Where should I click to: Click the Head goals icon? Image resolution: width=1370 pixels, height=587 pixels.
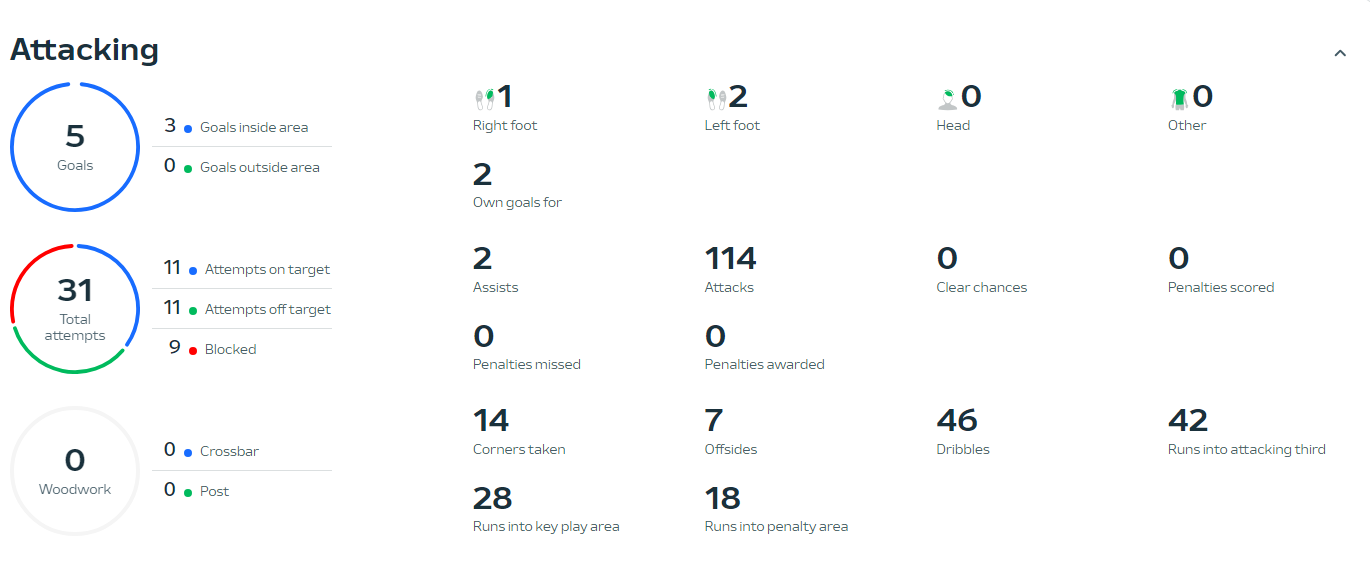point(947,98)
